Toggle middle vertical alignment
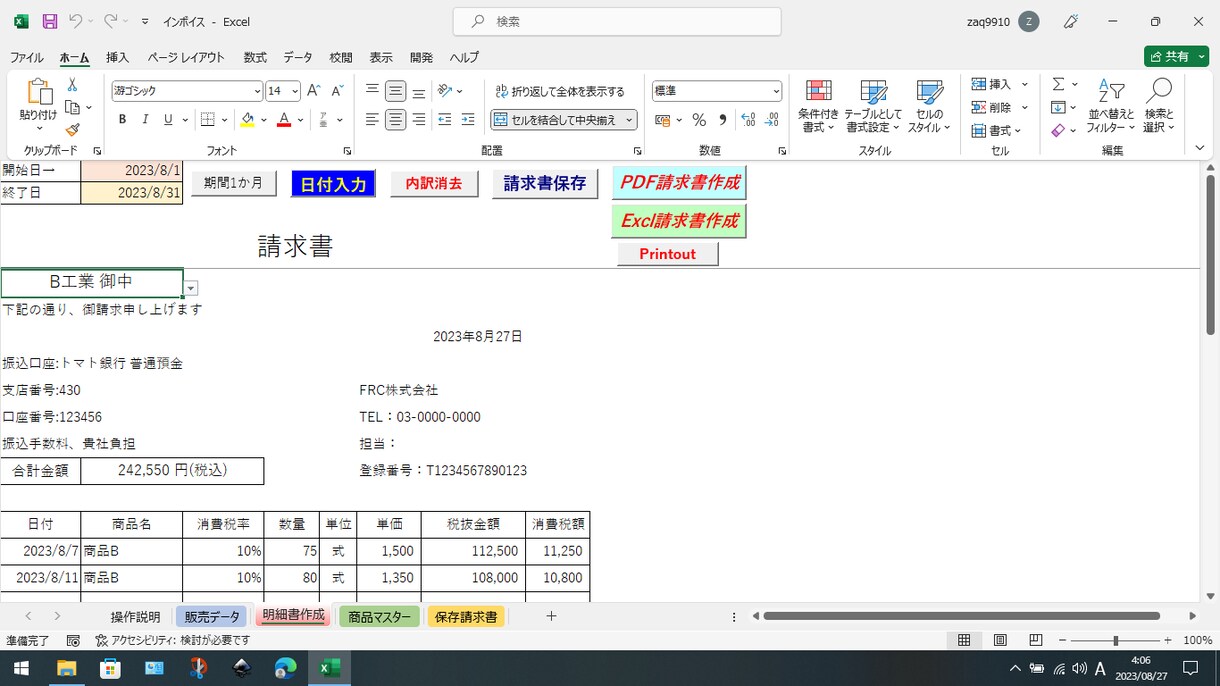The height and width of the screenshot is (686, 1220). [x=396, y=91]
